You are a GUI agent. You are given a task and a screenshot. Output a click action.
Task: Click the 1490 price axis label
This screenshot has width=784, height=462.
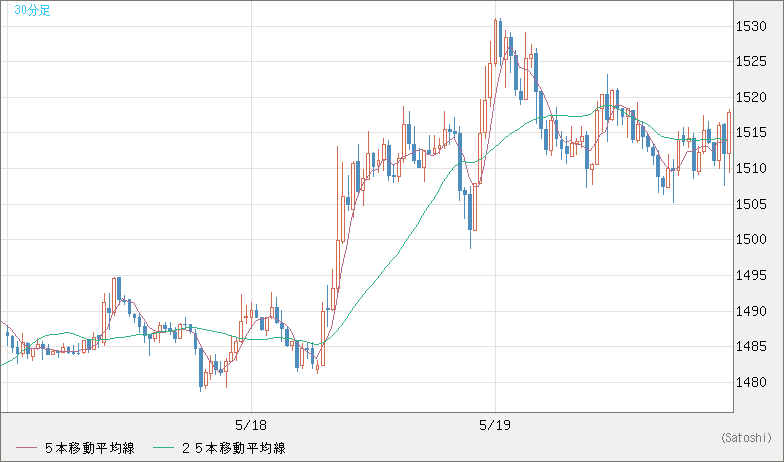751,311
